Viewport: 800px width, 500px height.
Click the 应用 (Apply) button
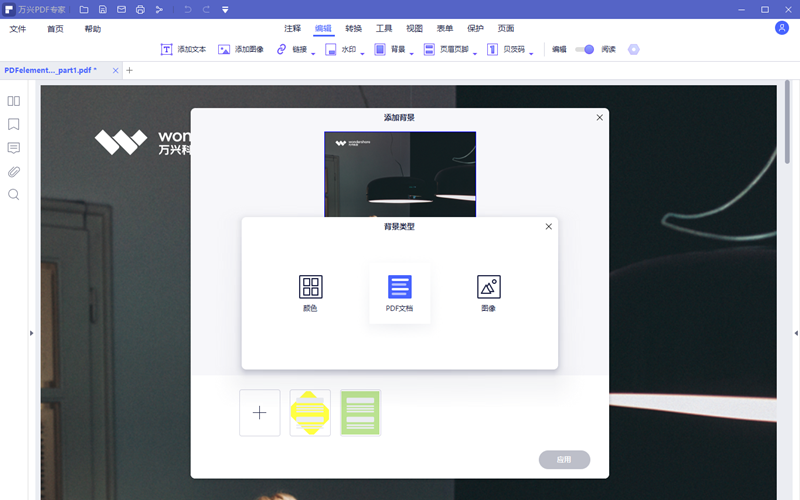(x=564, y=460)
